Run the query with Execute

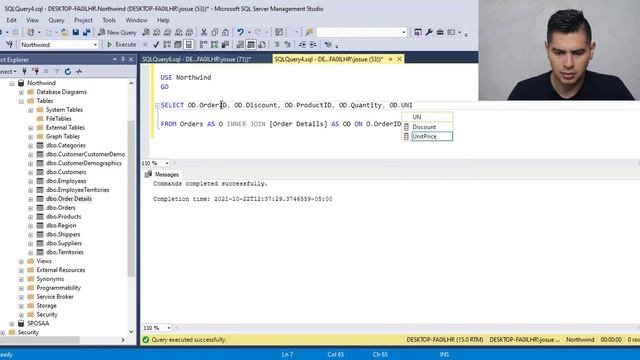(x=121, y=44)
